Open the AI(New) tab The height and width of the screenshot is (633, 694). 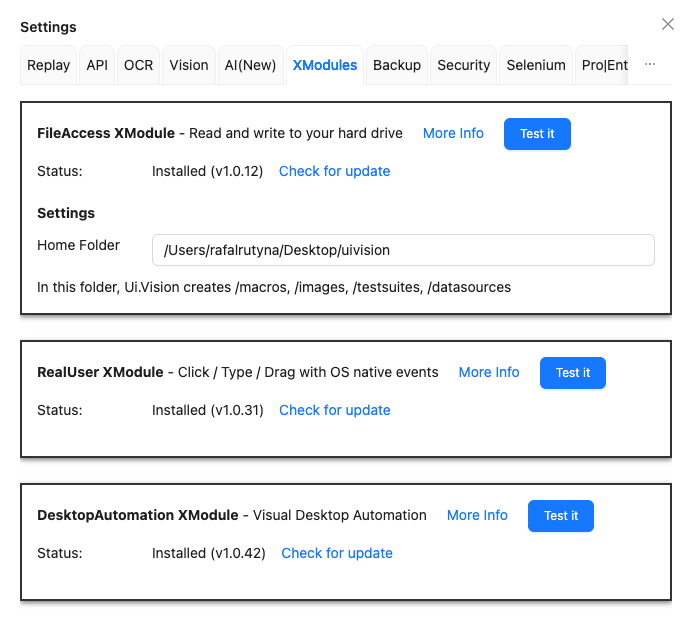pyautogui.click(x=250, y=65)
